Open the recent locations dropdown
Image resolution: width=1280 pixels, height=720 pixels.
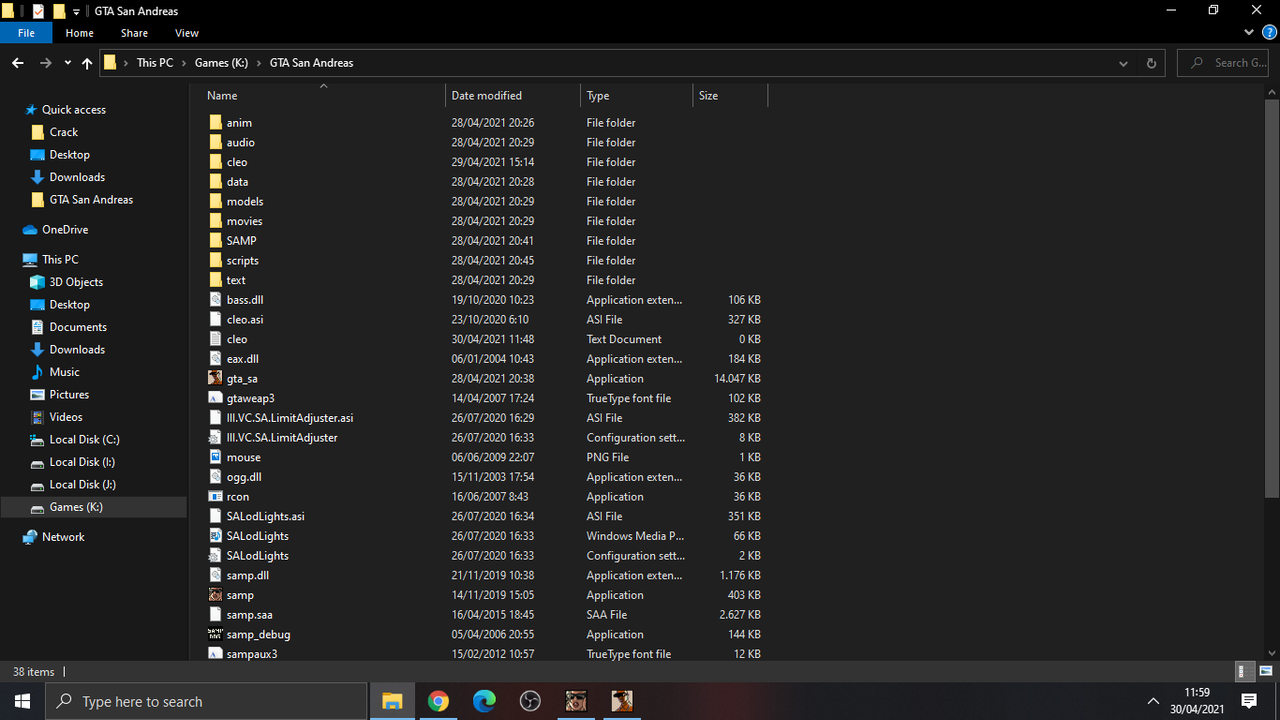[x=67, y=62]
